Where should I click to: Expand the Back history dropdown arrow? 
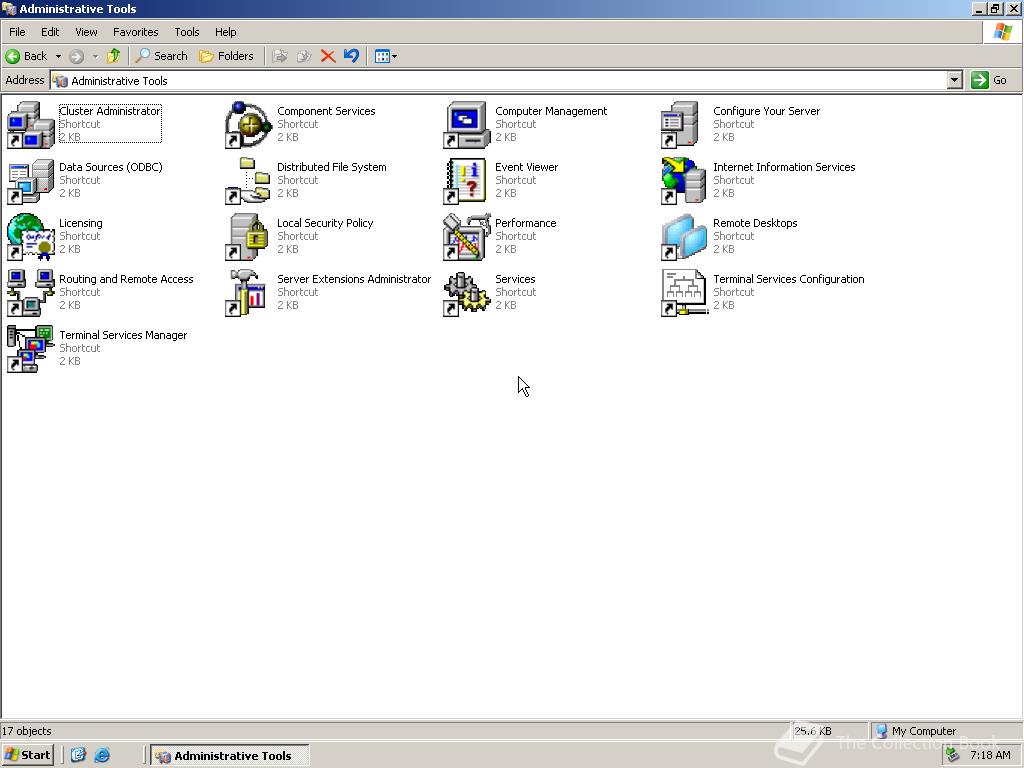58,56
